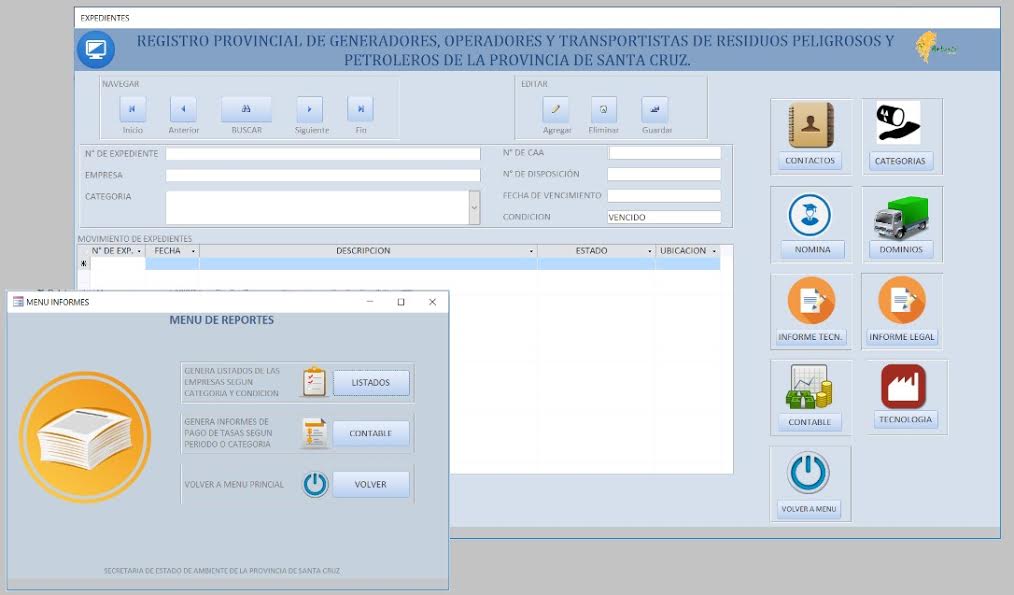
Task: Click the Inicio first-record navigation icon
Action: point(133,109)
